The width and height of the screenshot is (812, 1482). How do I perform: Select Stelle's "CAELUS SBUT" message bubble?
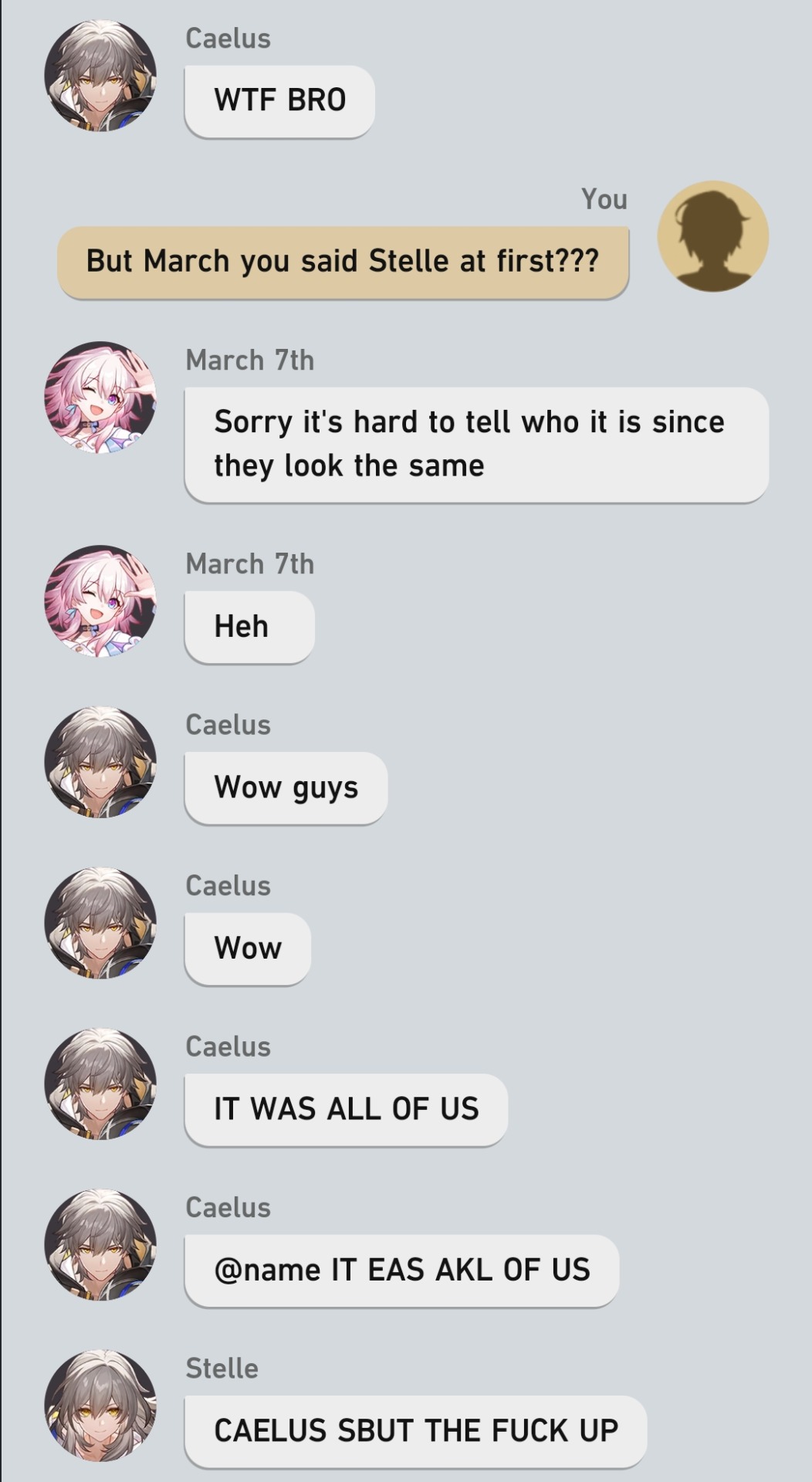pos(415,1431)
